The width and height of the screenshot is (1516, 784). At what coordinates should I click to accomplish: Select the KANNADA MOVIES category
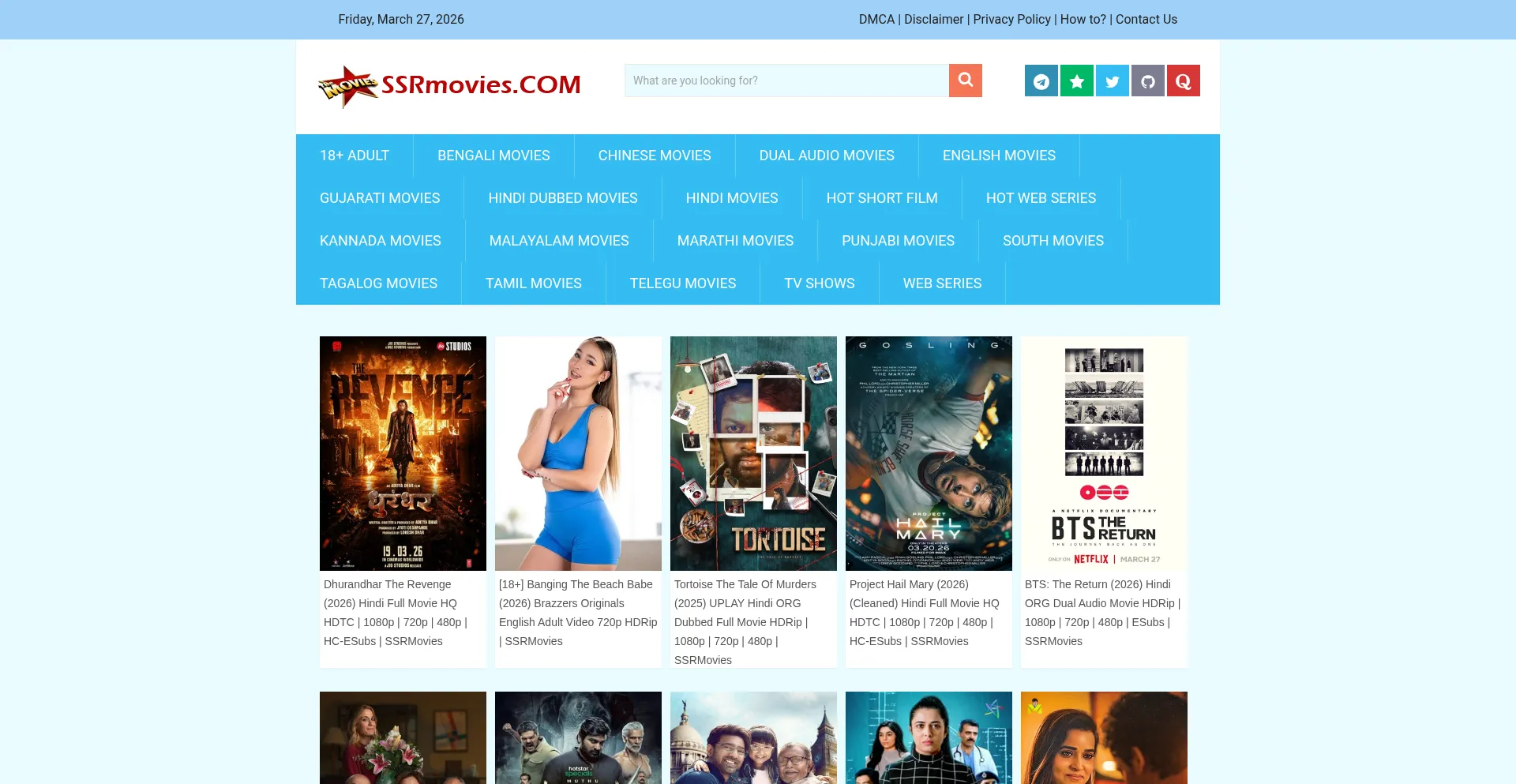tap(381, 241)
